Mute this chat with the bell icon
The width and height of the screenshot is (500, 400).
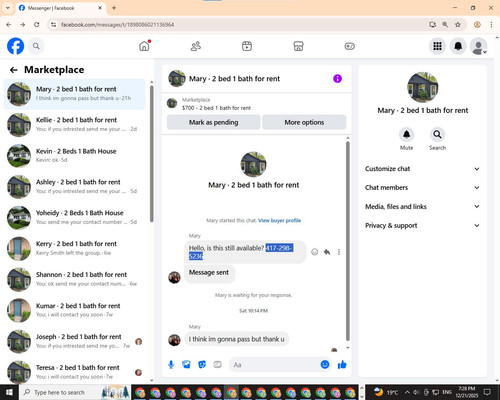click(406, 135)
